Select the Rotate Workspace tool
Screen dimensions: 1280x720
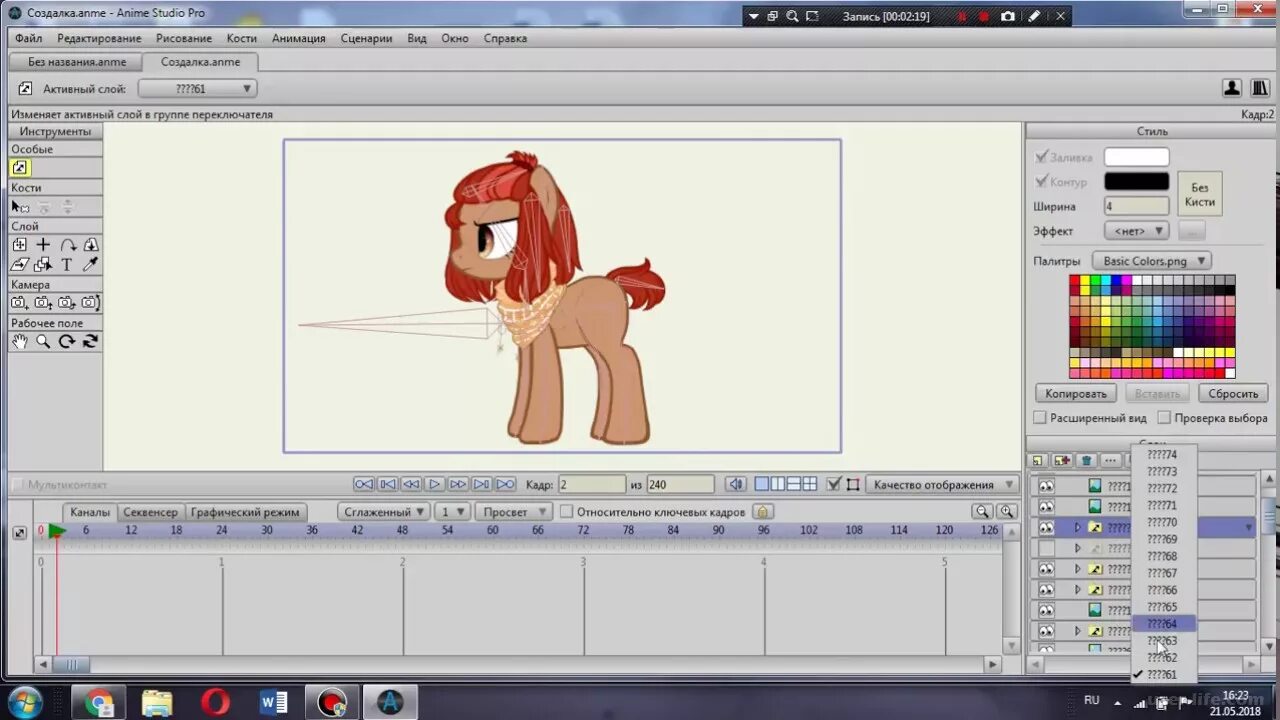point(67,341)
